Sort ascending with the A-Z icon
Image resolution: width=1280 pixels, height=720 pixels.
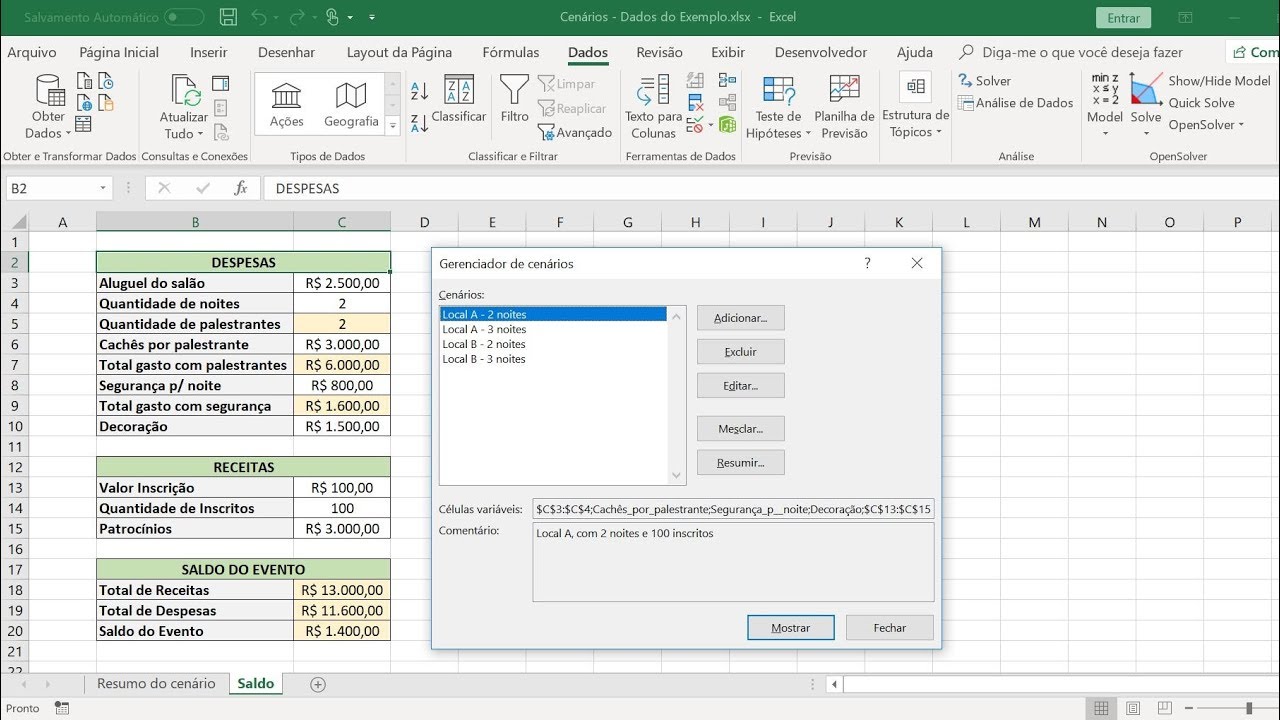pyautogui.click(x=420, y=91)
